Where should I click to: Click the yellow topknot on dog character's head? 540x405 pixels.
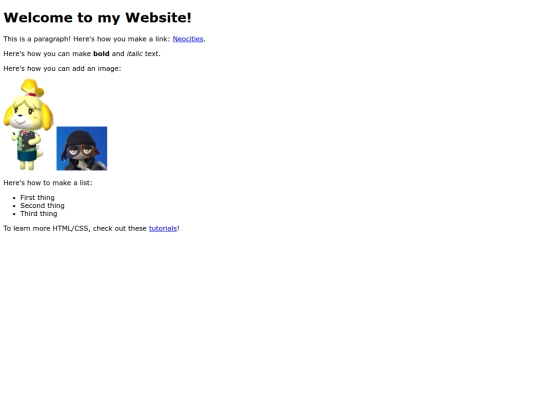pyautogui.click(x=32, y=87)
